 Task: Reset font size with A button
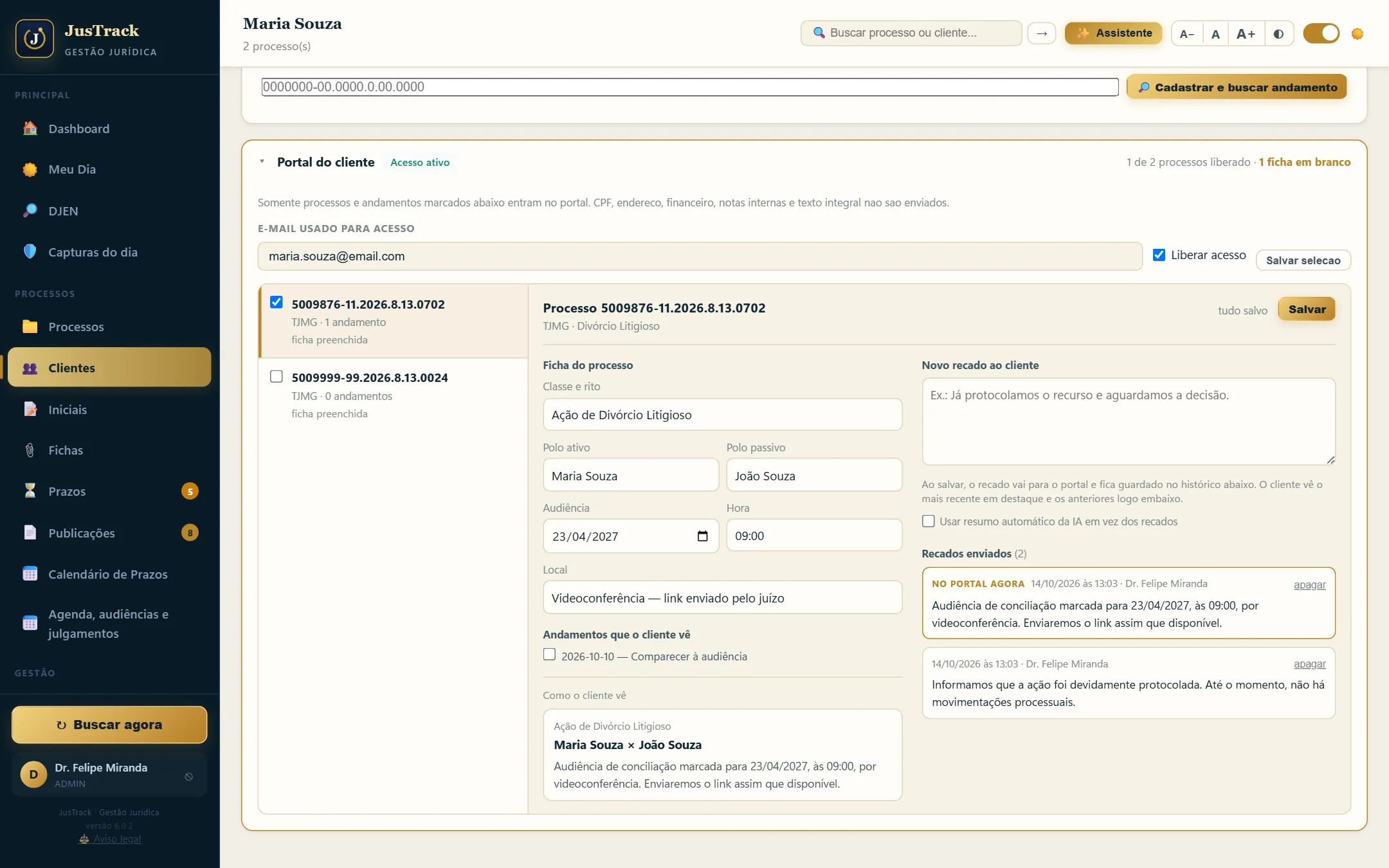[x=1215, y=33]
